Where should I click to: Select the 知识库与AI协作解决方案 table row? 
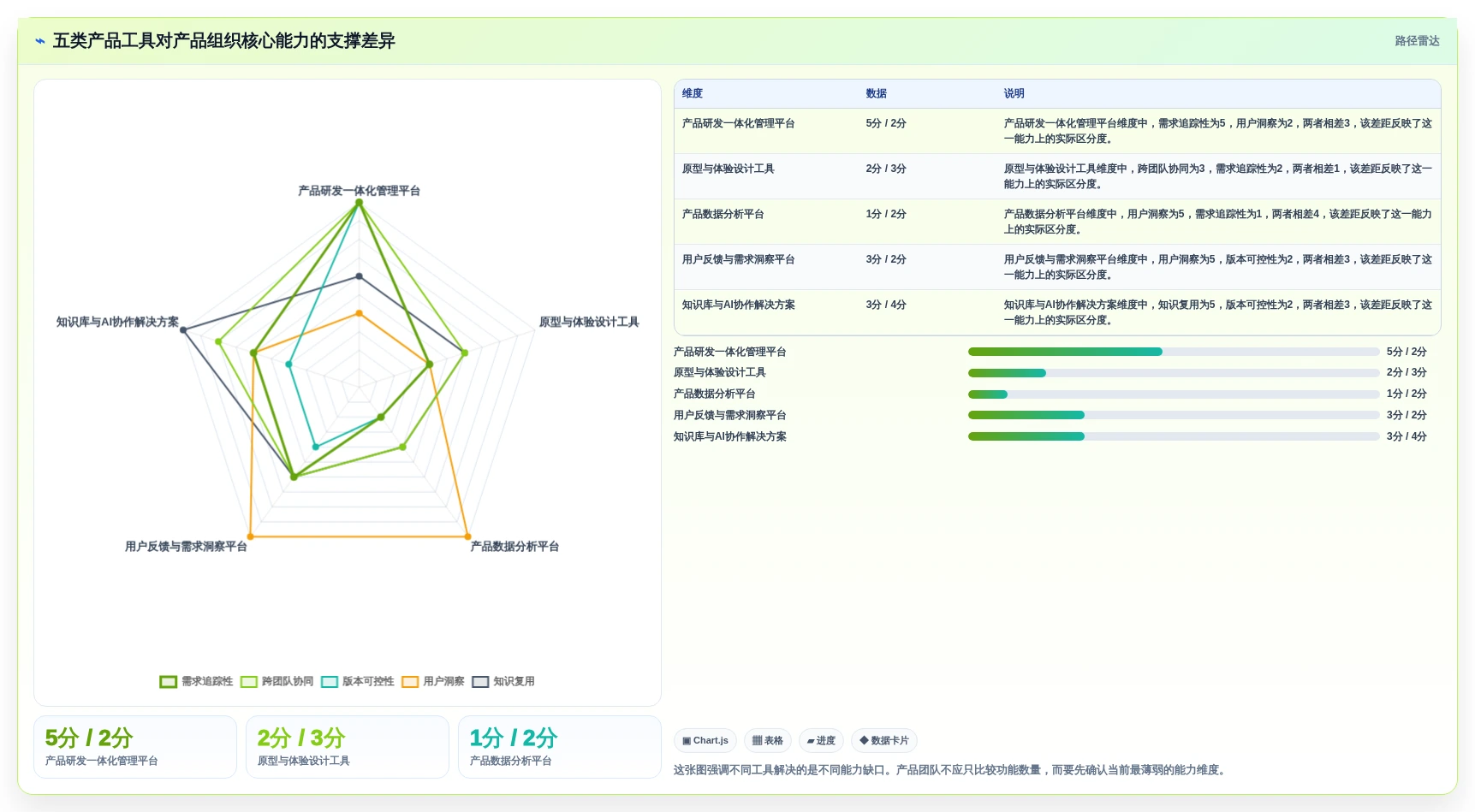point(1057,312)
